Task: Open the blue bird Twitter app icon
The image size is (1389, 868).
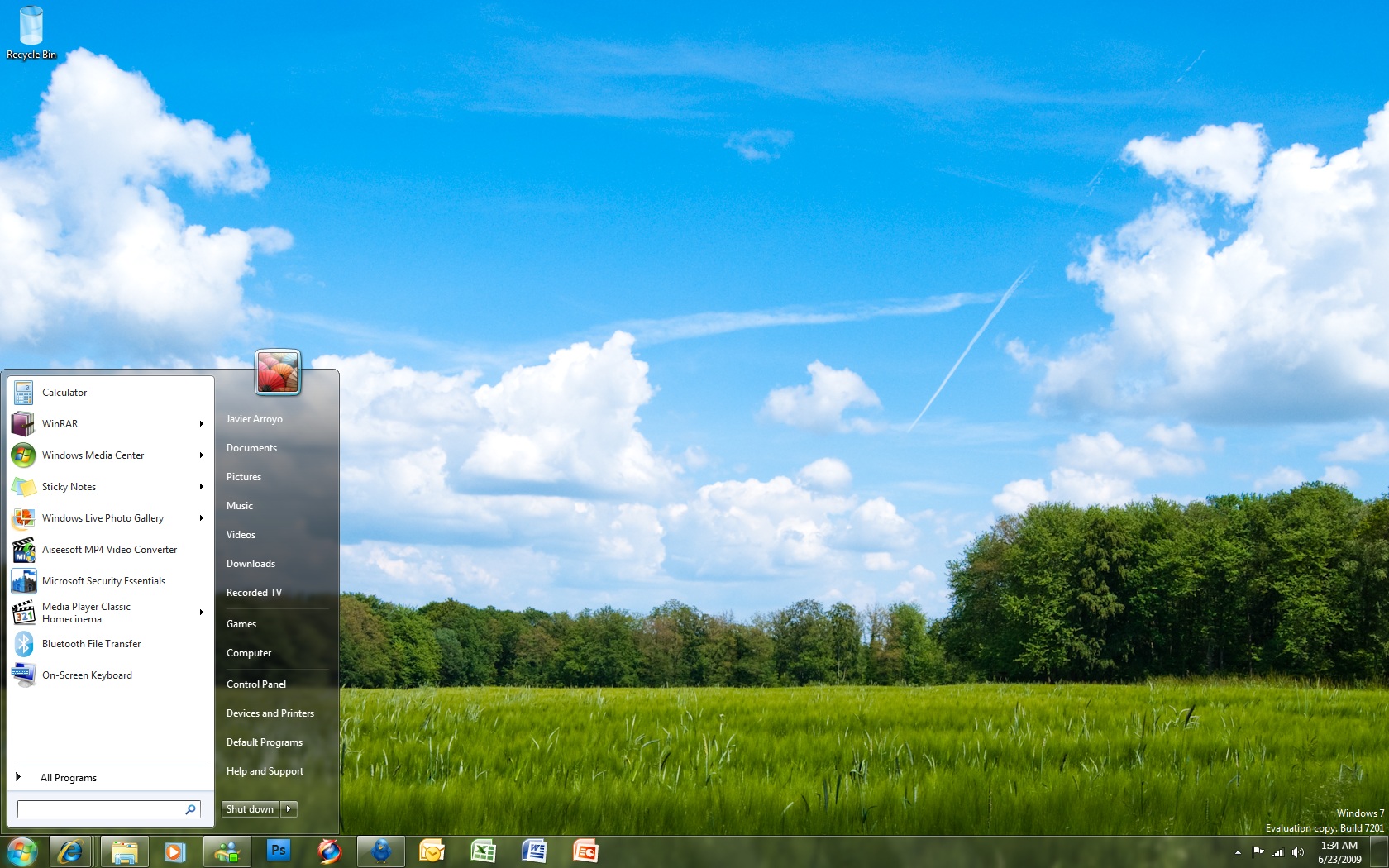Action: (381, 851)
